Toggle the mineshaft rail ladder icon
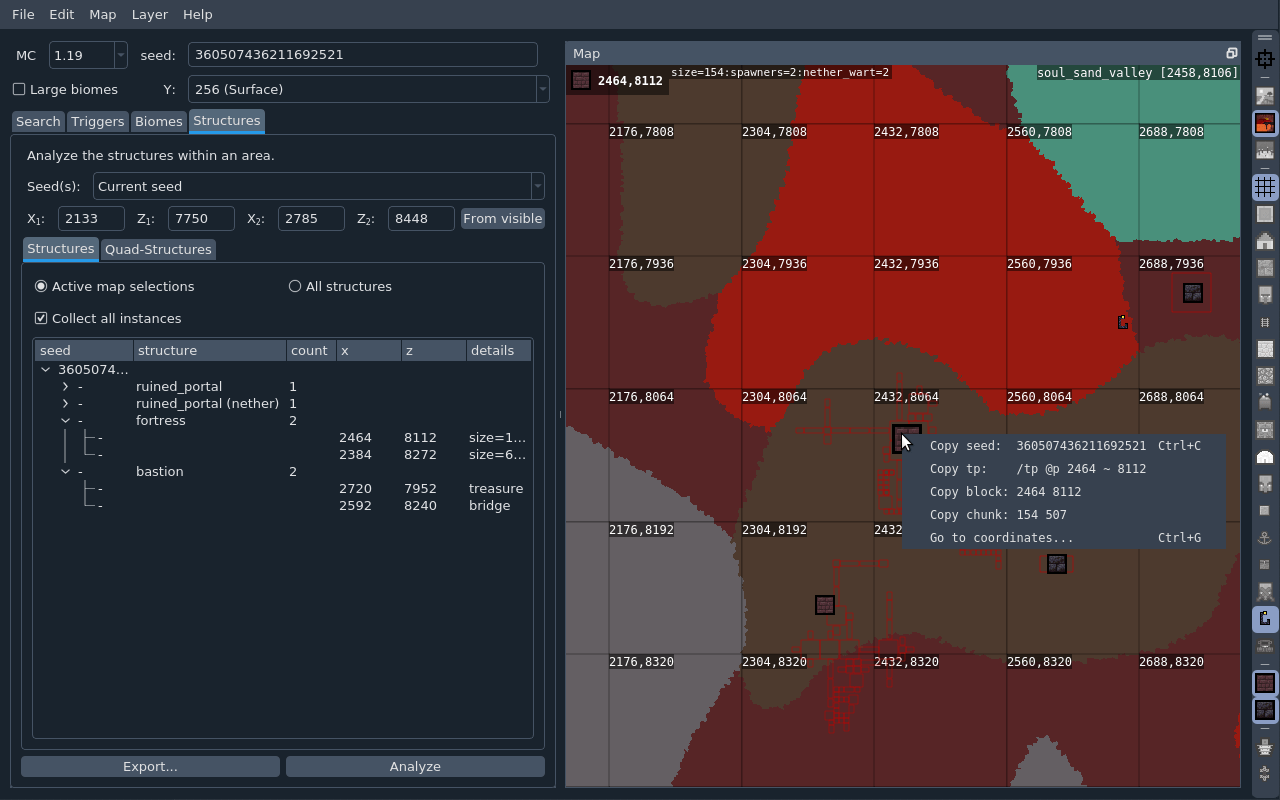Image resolution: width=1280 pixels, height=800 pixels. 1265,322
